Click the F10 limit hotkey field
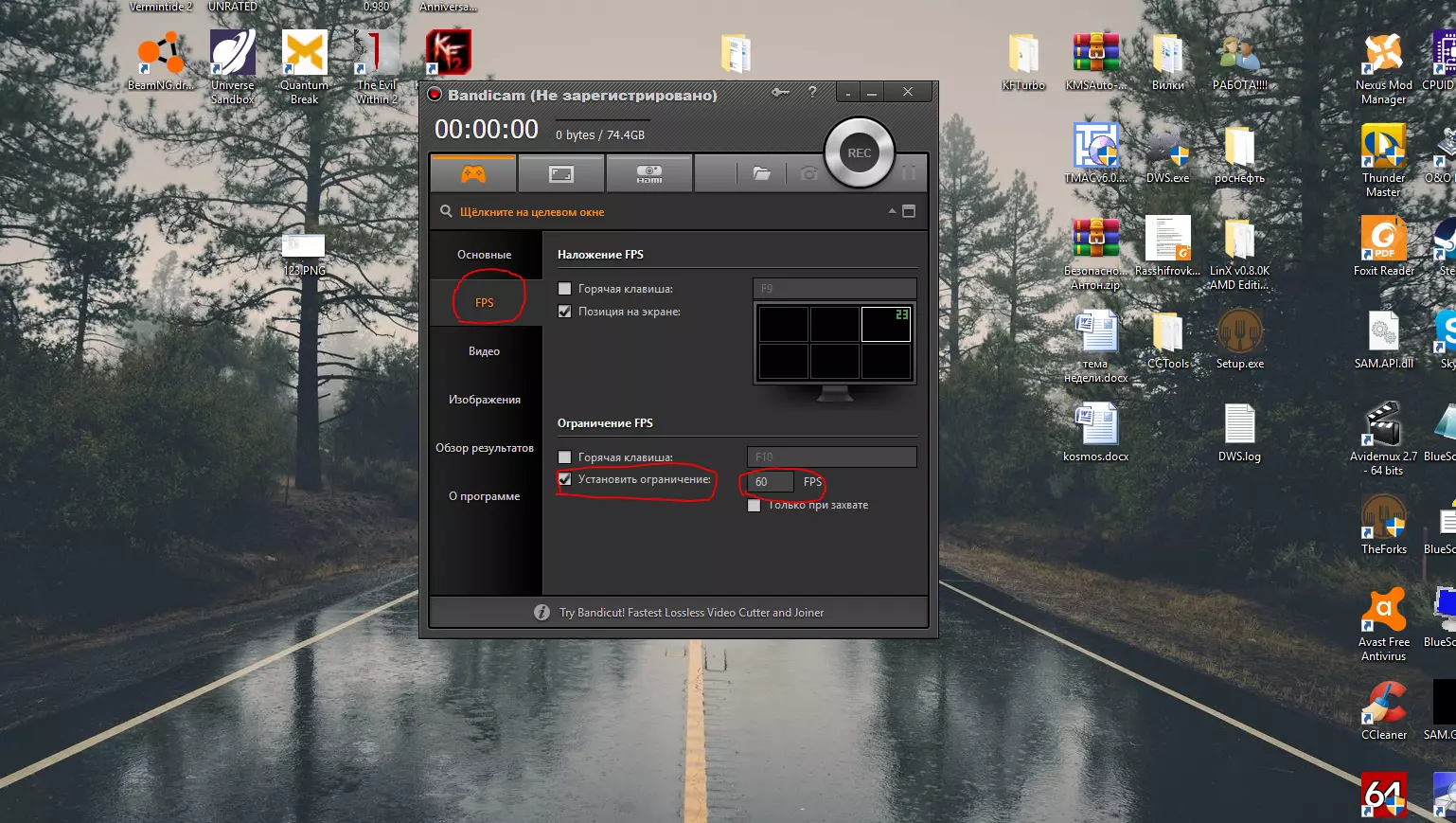 [832, 457]
